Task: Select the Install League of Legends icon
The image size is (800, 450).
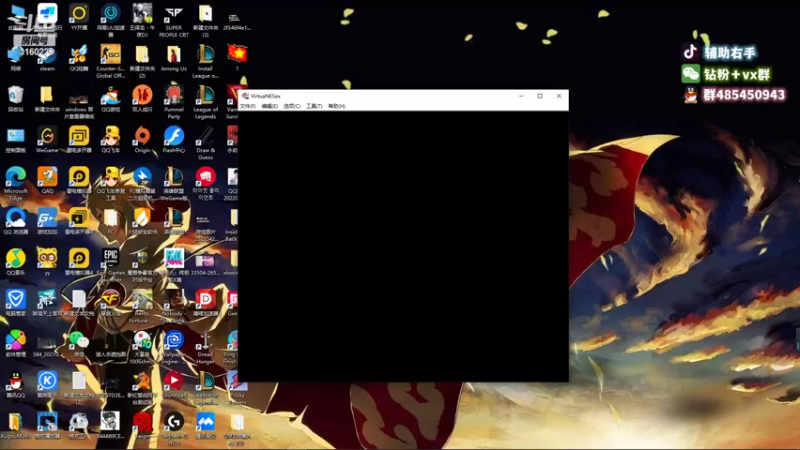Action: 205,61
